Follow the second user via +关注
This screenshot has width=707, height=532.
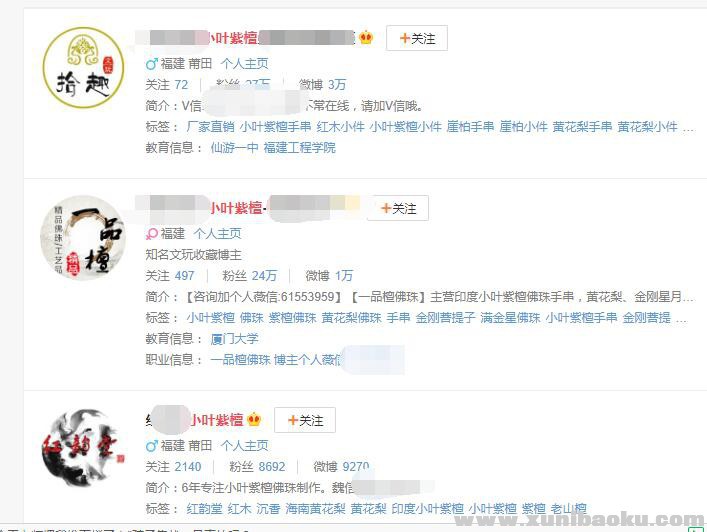pyautogui.click(x=398, y=208)
